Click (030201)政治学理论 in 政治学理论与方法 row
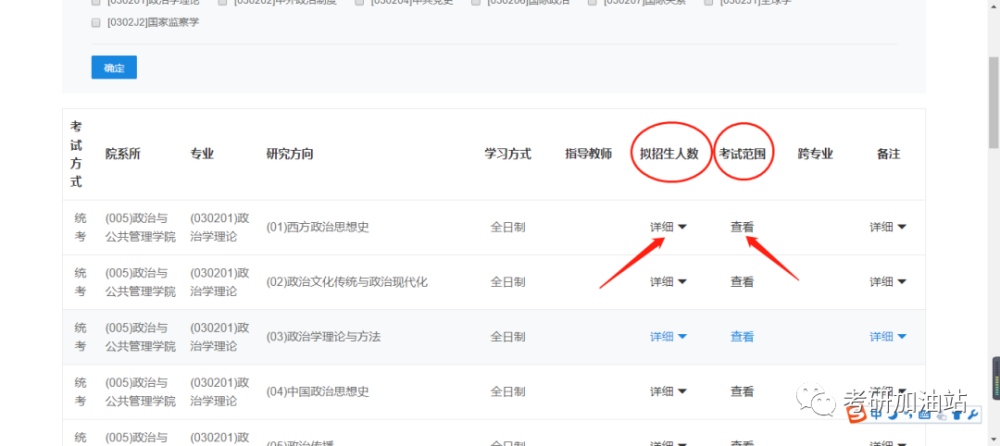This screenshot has height=446, width=1000. (x=219, y=337)
